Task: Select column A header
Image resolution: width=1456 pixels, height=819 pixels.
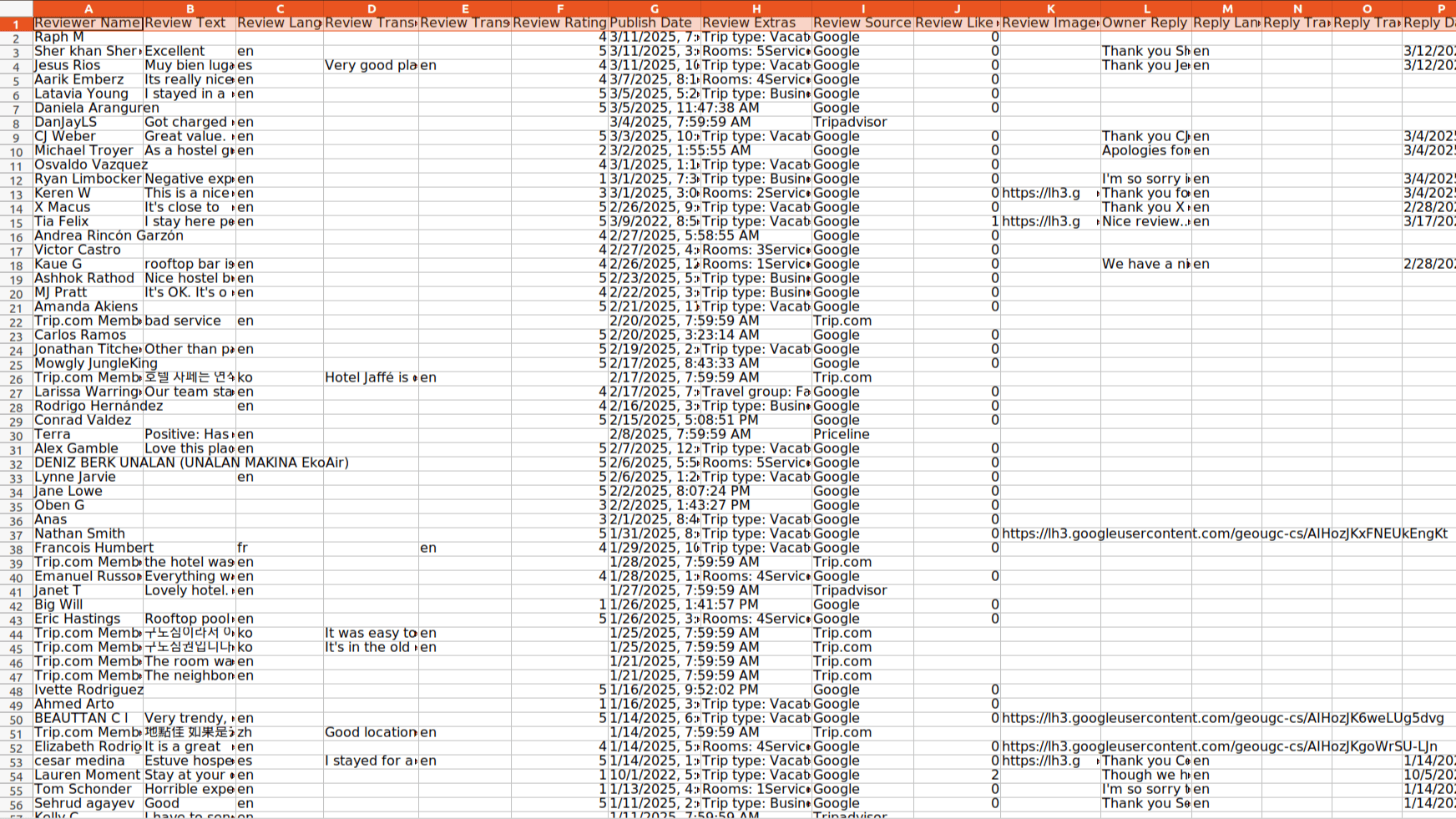Action: 88,8
